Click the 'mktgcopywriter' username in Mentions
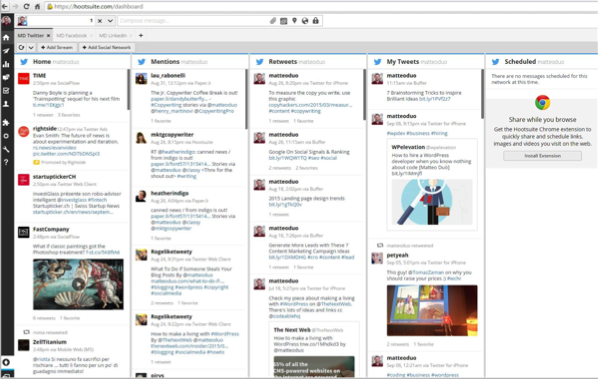The height and width of the screenshot is (379, 598). [172, 135]
